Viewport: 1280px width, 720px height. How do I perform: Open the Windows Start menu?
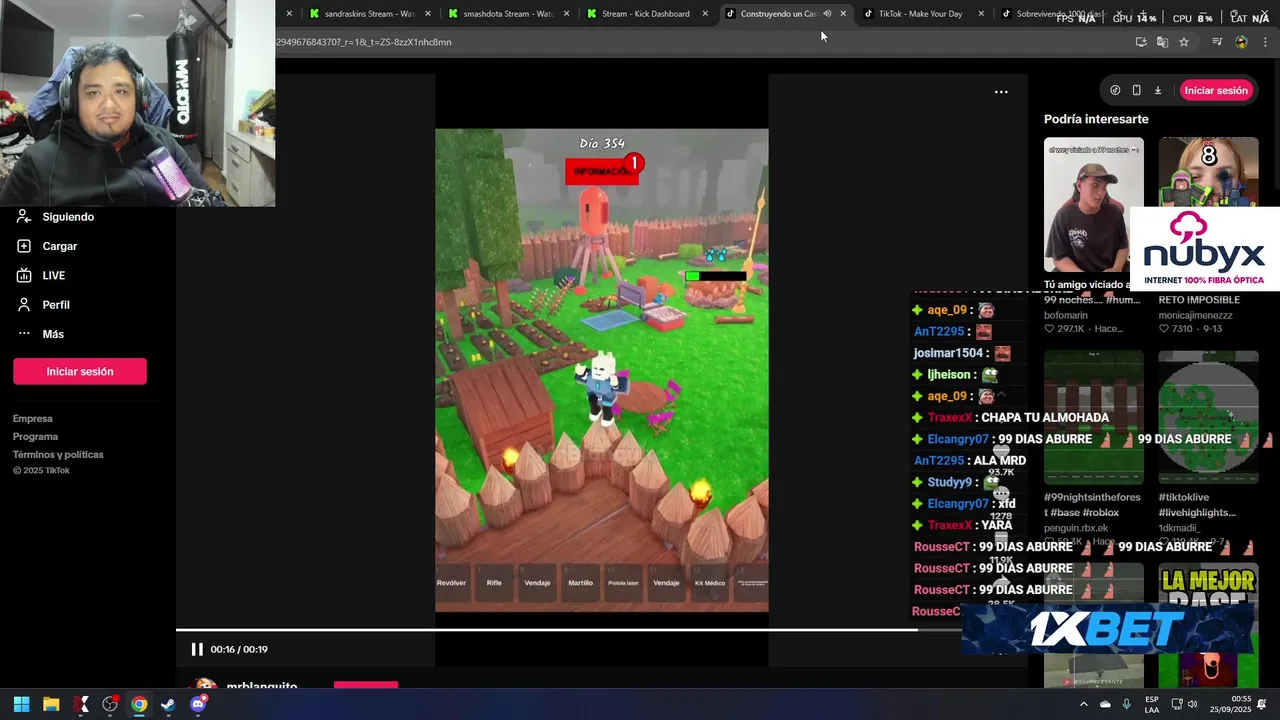(x=22, y=704)
